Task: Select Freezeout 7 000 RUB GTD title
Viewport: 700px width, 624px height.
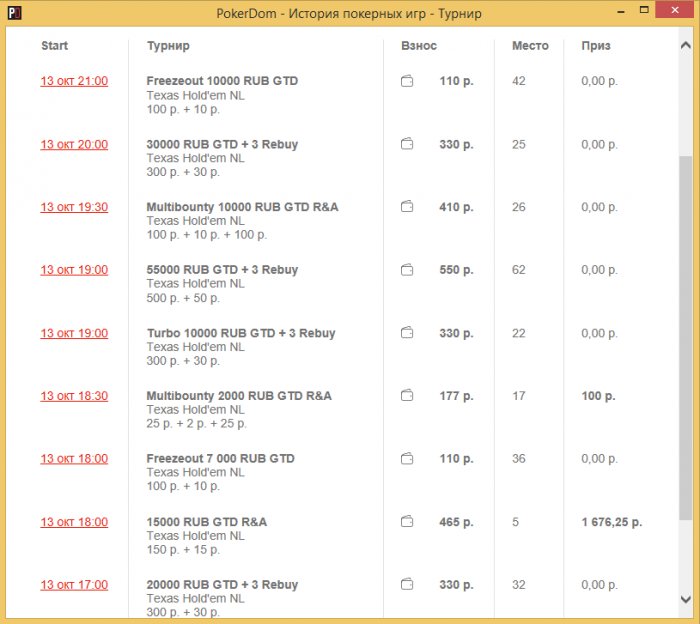Action: (221, 458)
